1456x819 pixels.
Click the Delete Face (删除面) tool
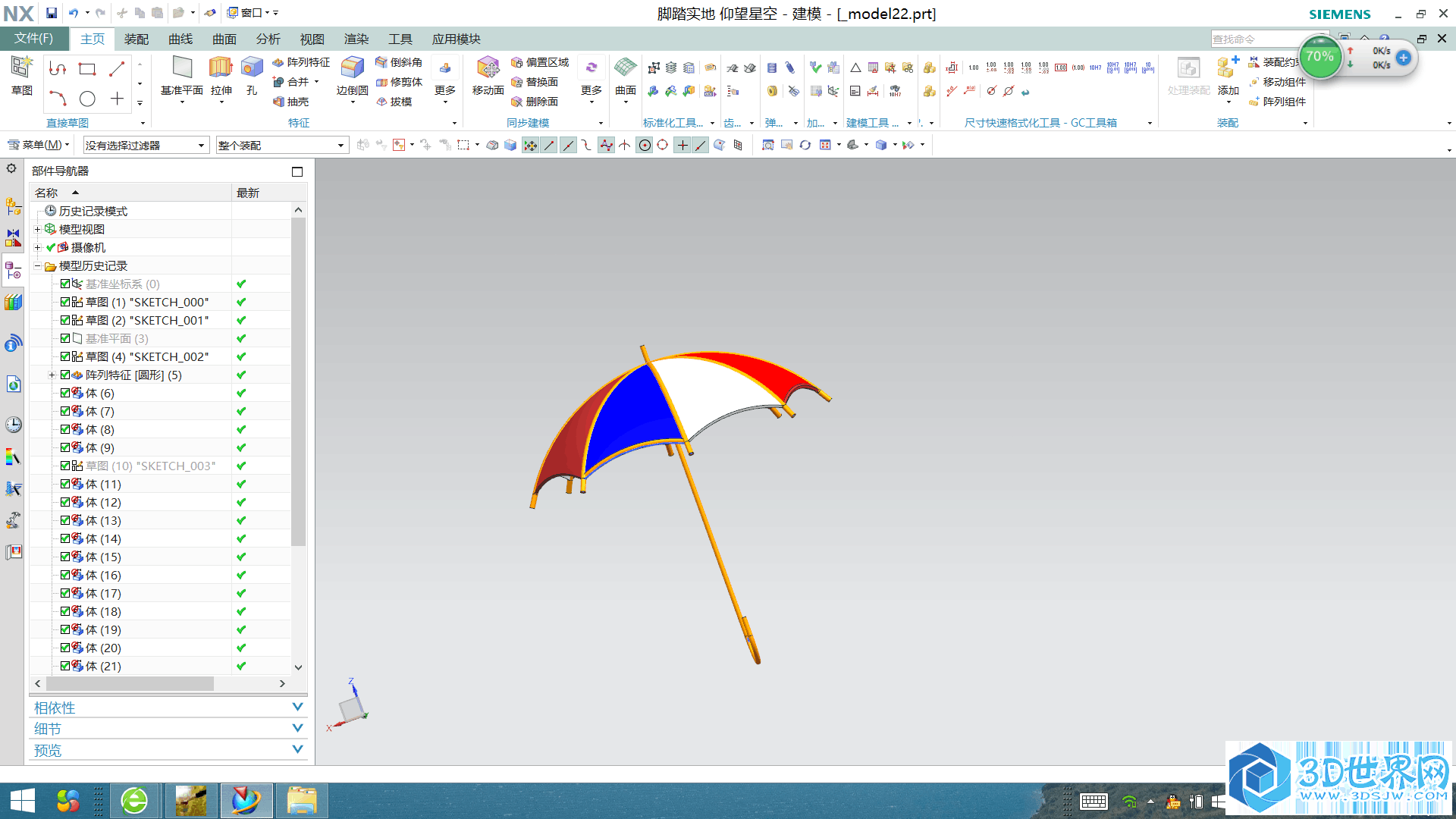click(535, 102)
